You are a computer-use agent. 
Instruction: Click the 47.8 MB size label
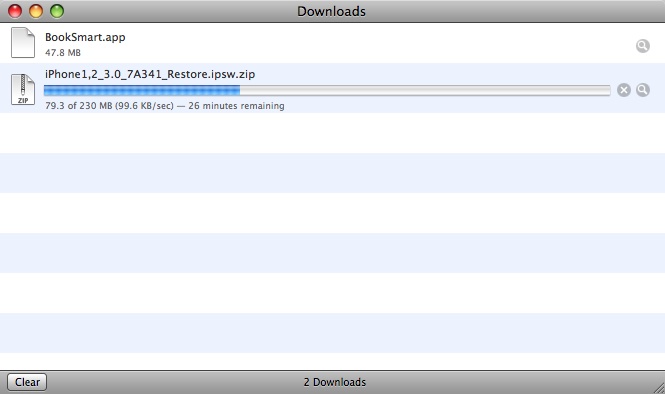coord(63,53)
